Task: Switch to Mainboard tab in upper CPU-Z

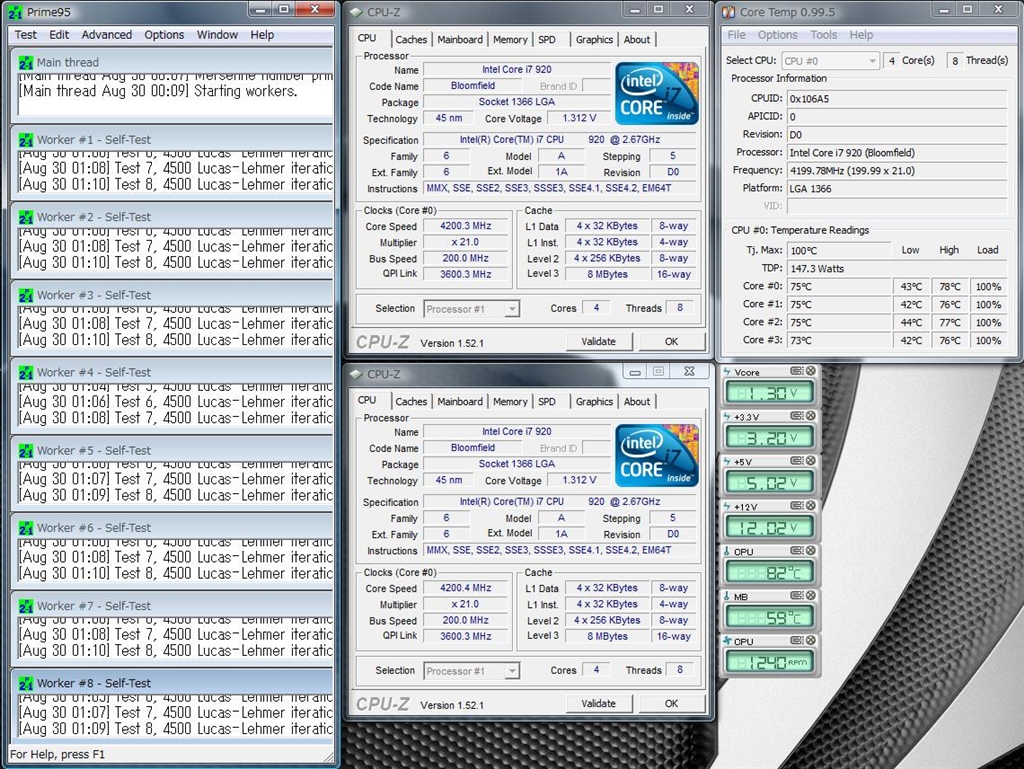Action: point(460,40)
